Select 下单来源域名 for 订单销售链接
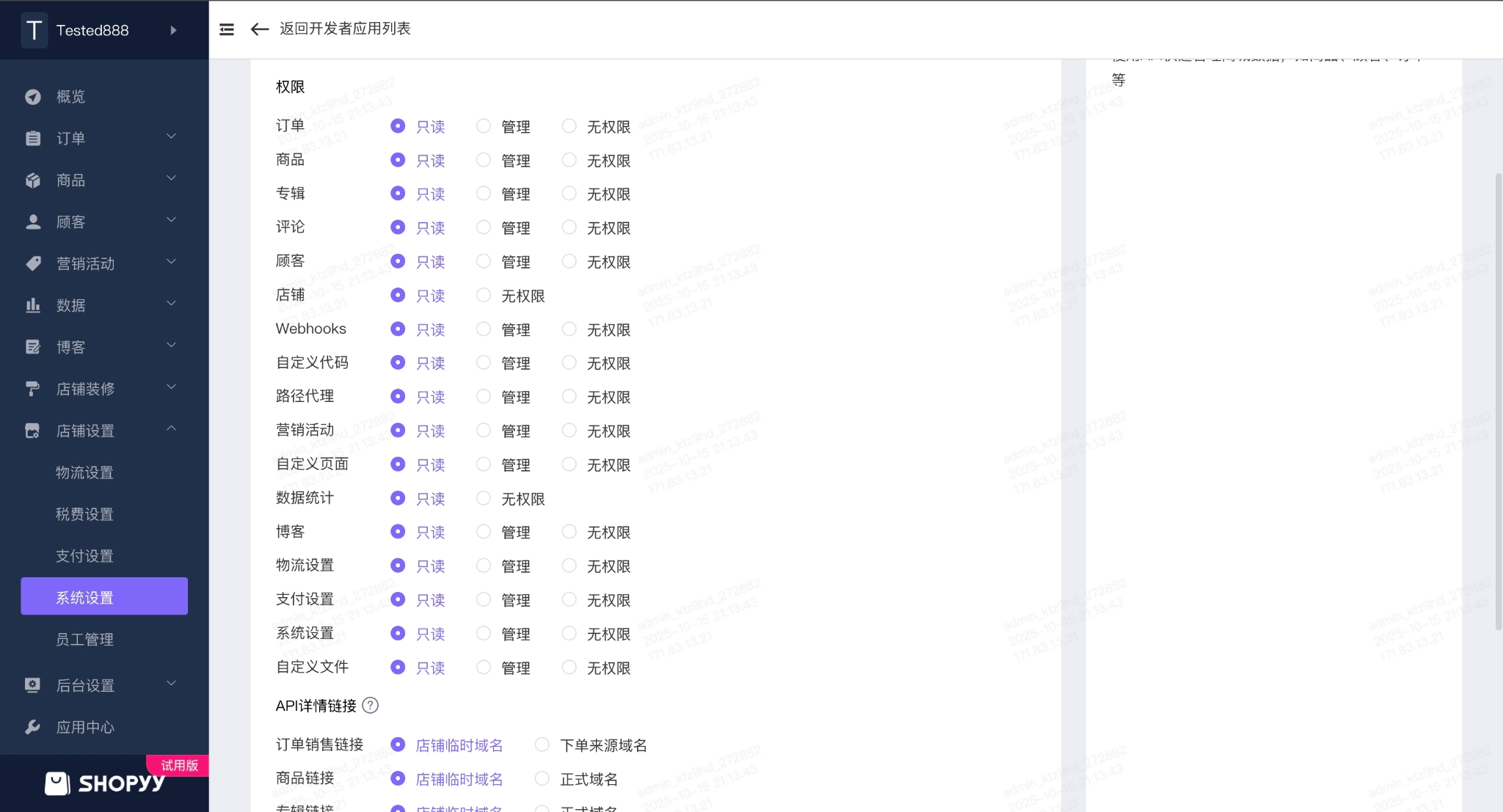Image resolution: width=1503 pixels, height=812 pixels. [542, 745]
